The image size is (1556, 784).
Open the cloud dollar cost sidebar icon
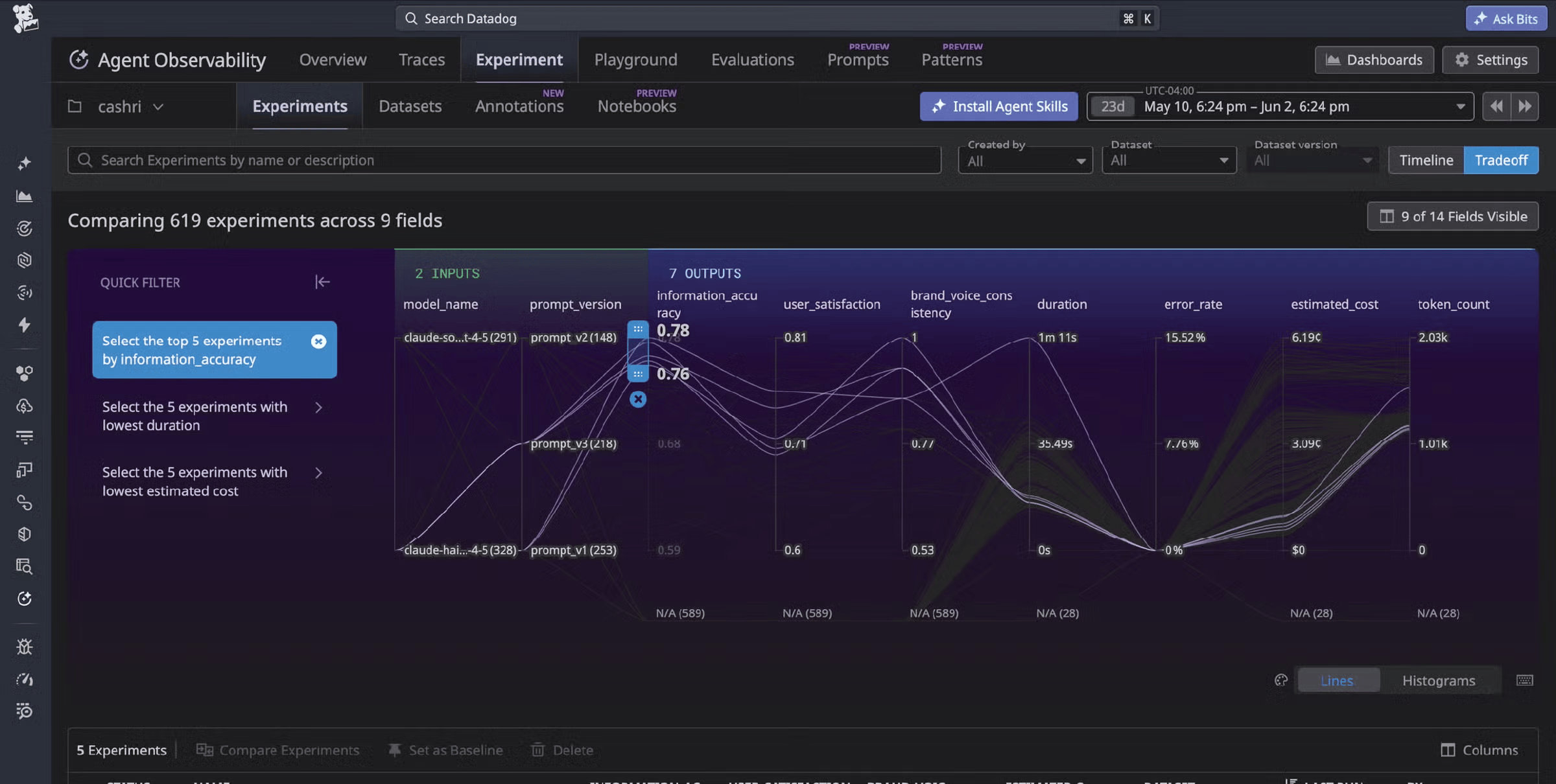click(25, 406)
